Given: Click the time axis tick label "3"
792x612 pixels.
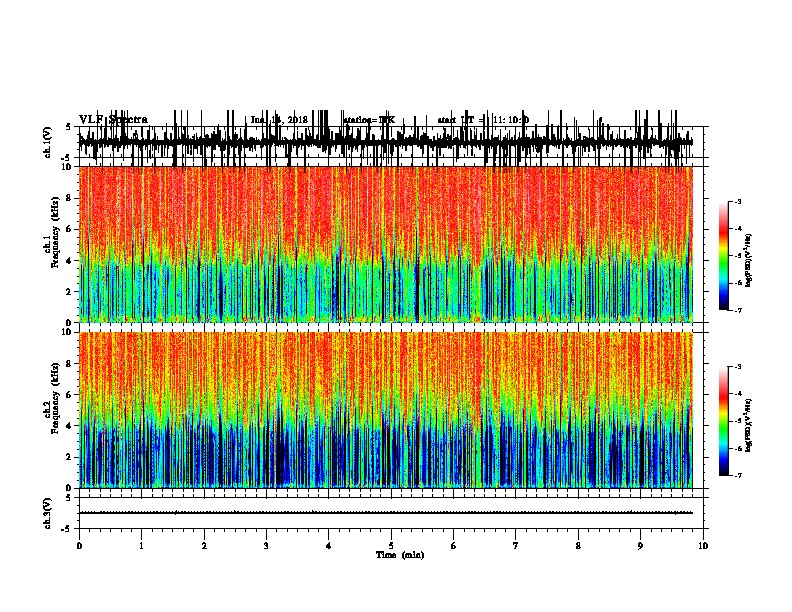Looking at the screenshot, I should pyautogui.click(x=266, y=546).
